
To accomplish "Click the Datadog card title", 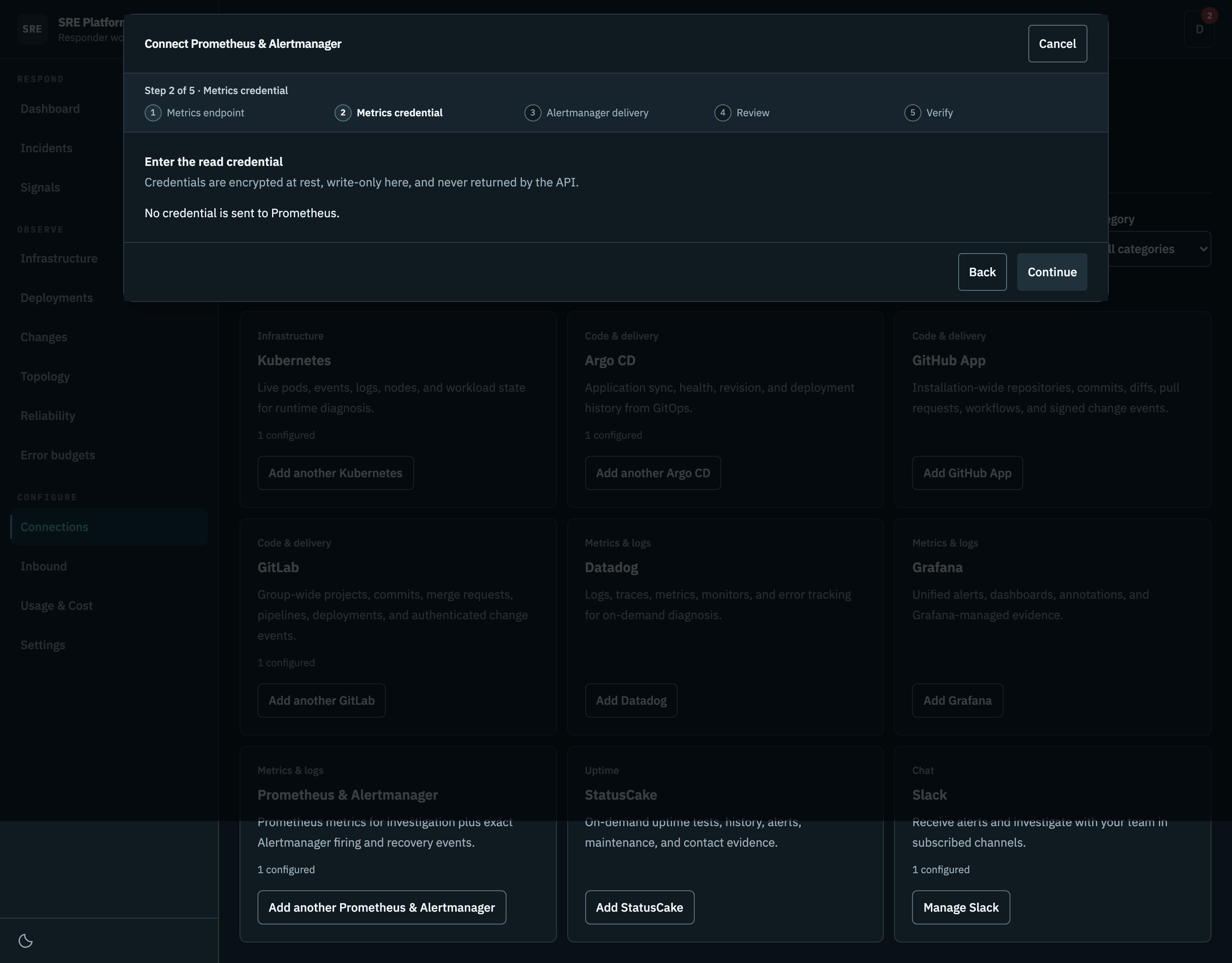I will tap(611, 568).
